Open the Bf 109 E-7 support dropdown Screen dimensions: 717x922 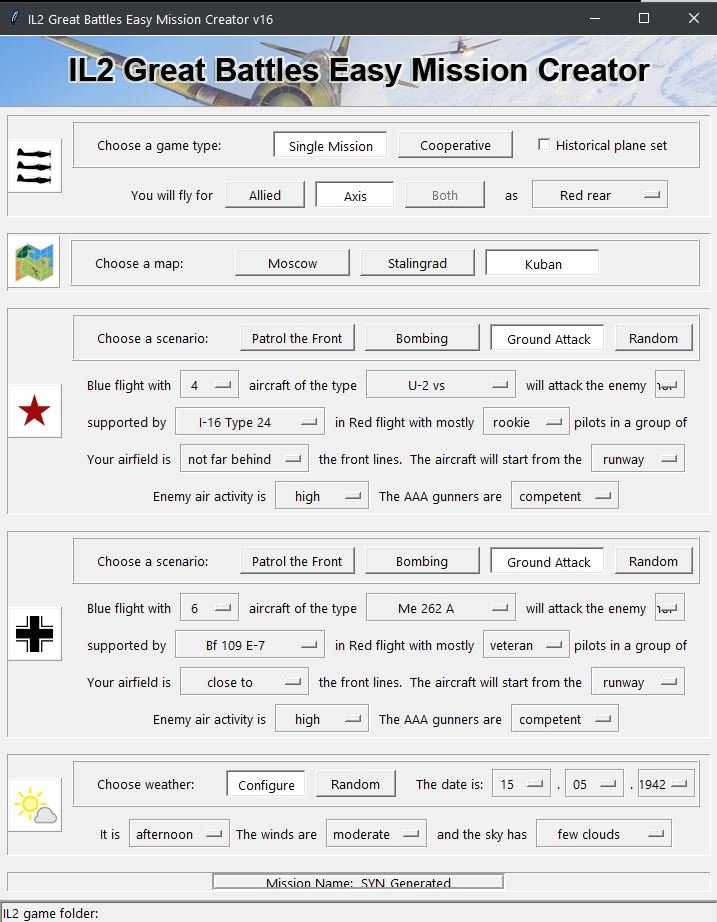[x=249, y=645]
